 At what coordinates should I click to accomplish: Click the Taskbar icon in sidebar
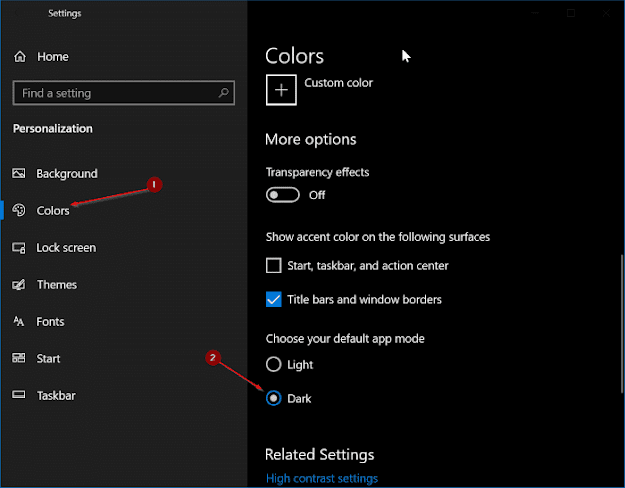coord(19,395)
